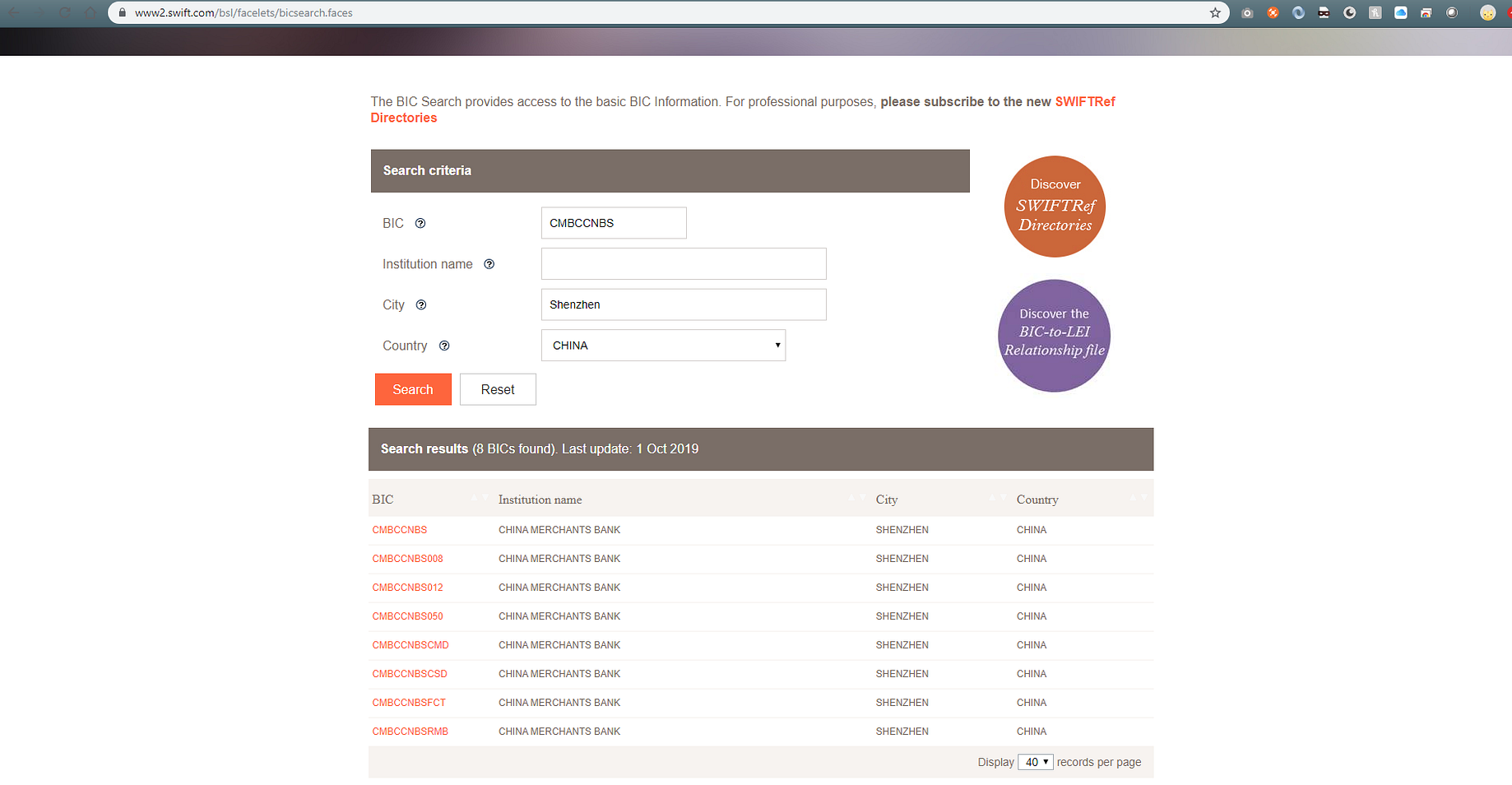This screenshot has height=785, width=1512.
Task: Click SHENZHEN in the CMBCCNBS012 row
Action: [x=902, y=588]
